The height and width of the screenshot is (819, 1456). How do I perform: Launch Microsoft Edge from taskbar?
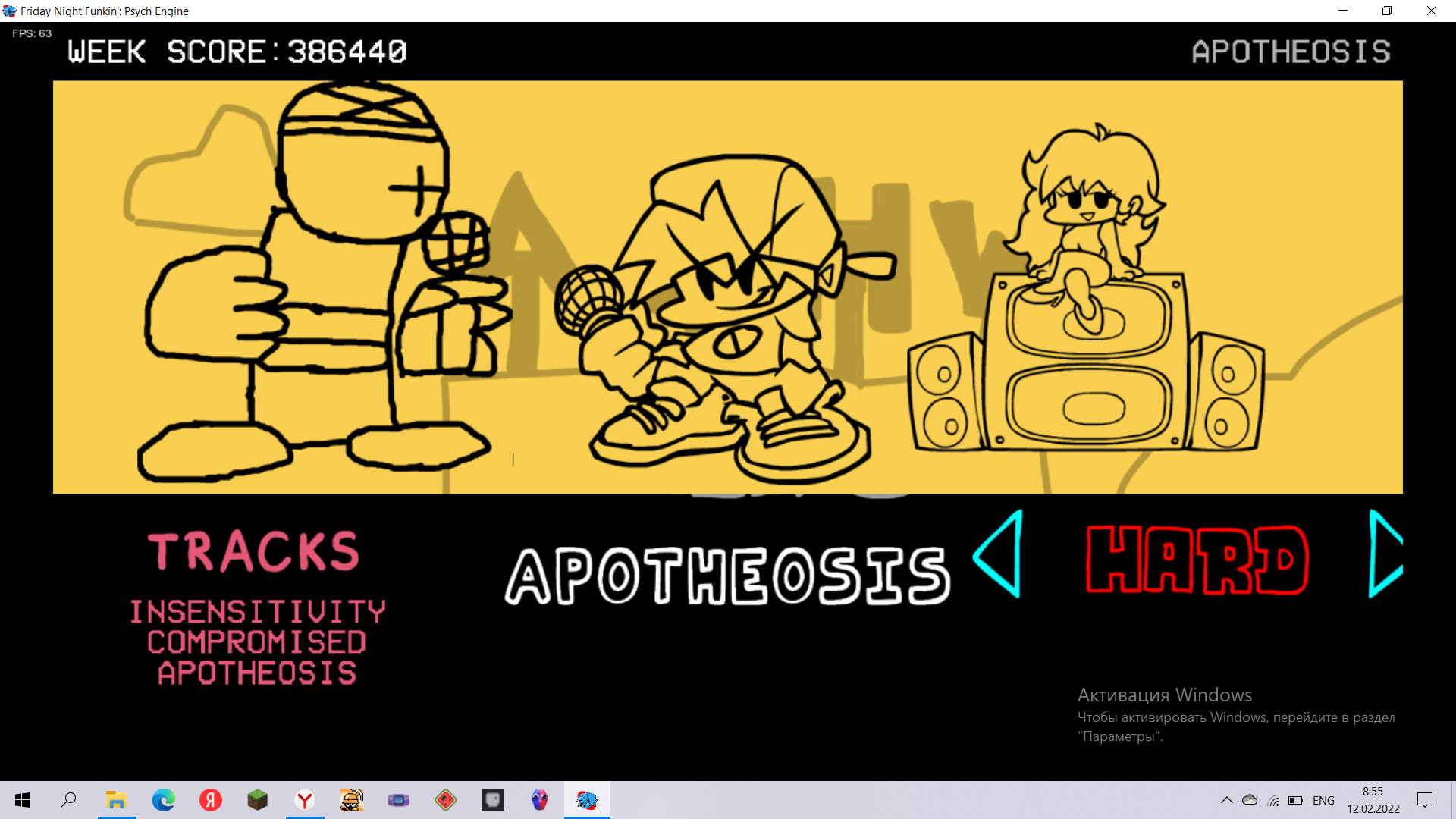[163, 800]
